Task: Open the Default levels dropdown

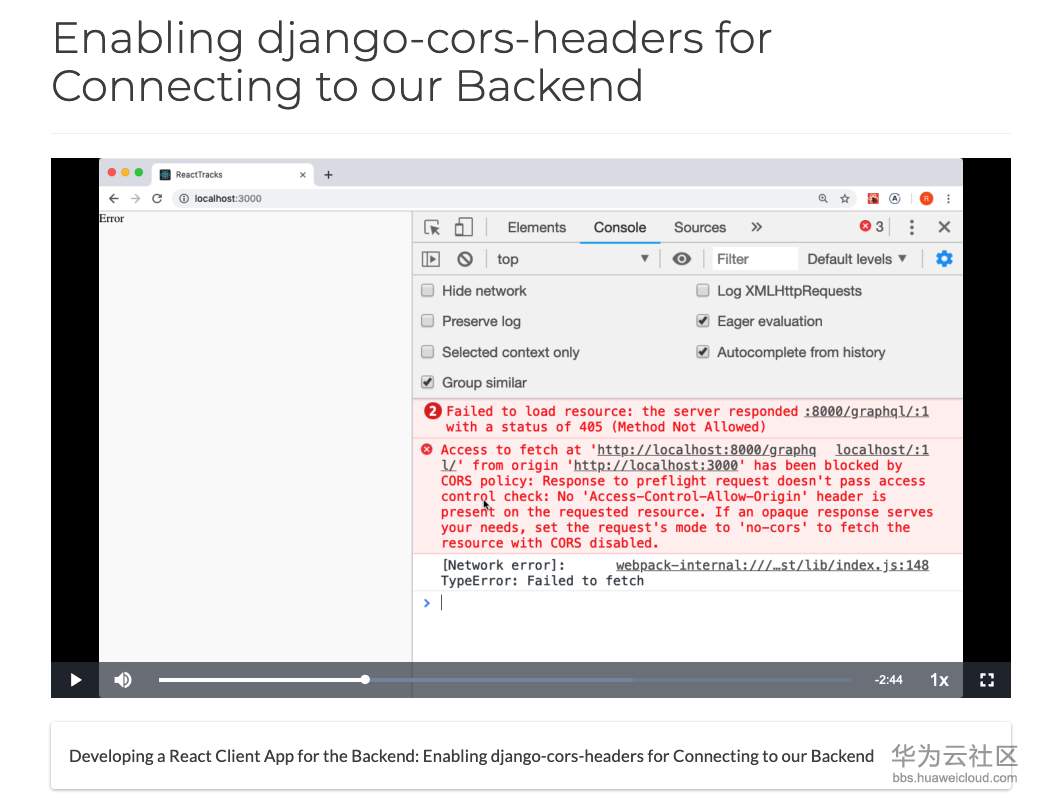Action: (856, 259)
